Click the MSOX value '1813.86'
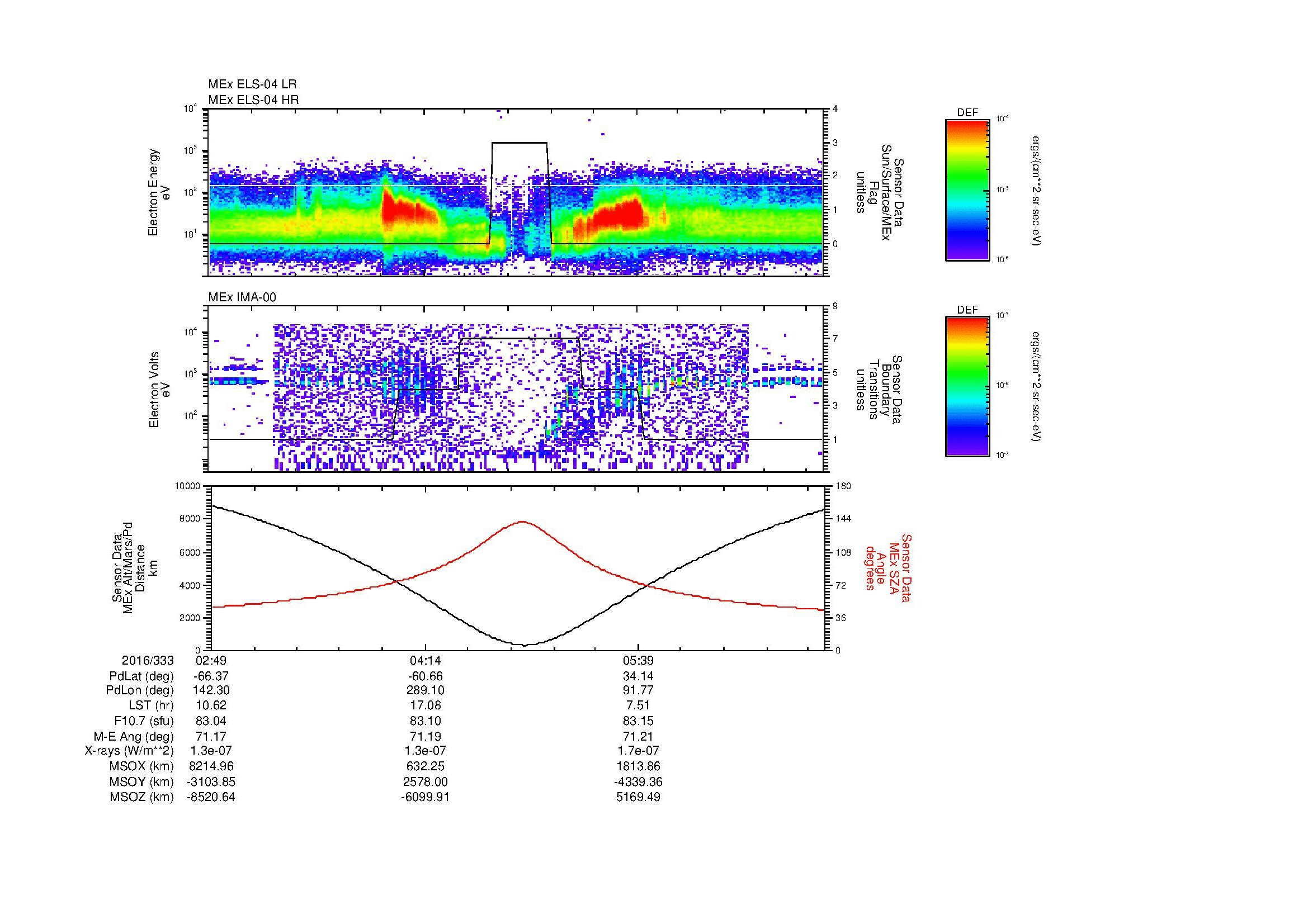Screen dimensions: 1308x924 coord(638,766)
